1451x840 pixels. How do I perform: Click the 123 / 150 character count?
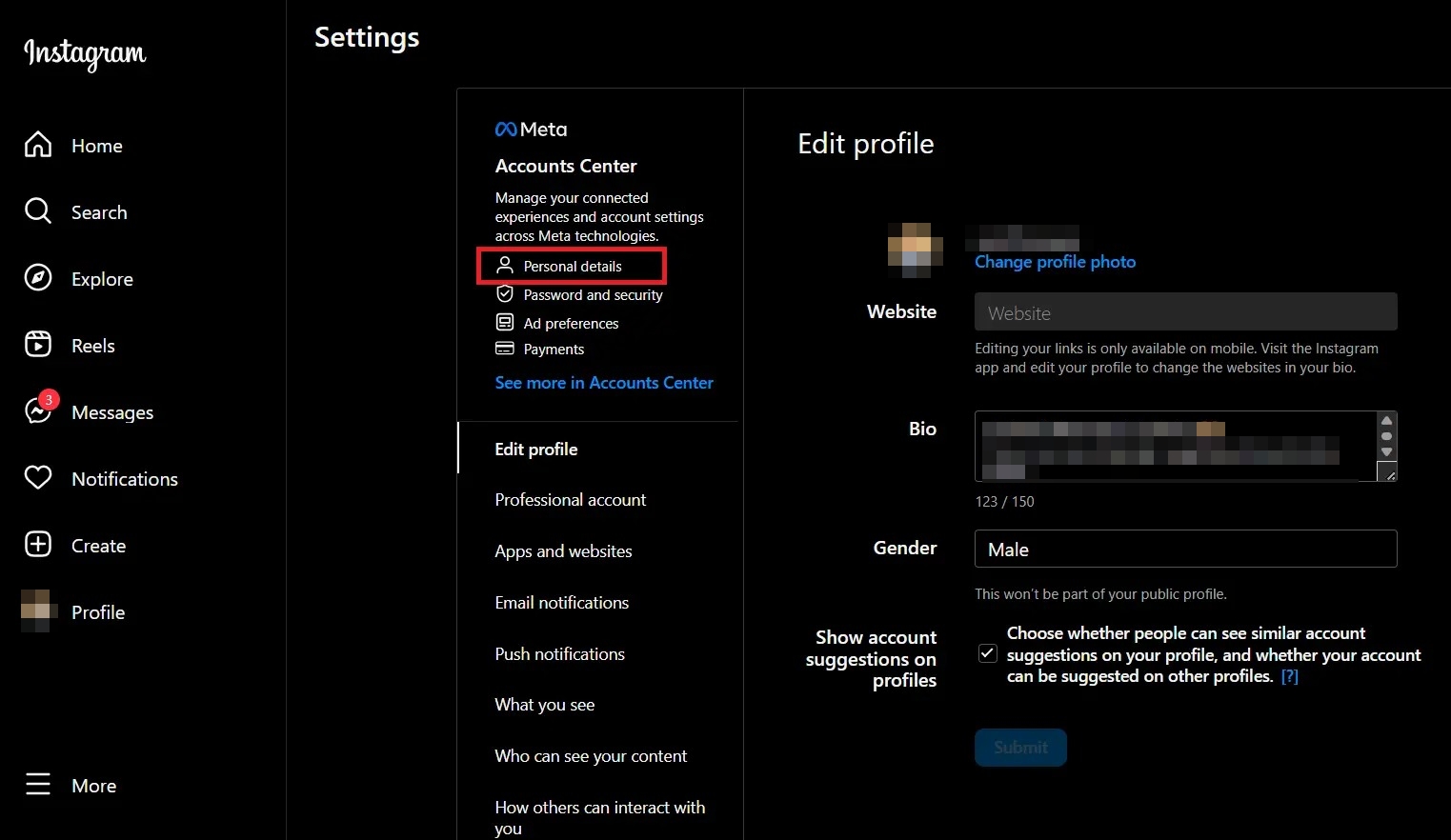tap(1004, 502)
